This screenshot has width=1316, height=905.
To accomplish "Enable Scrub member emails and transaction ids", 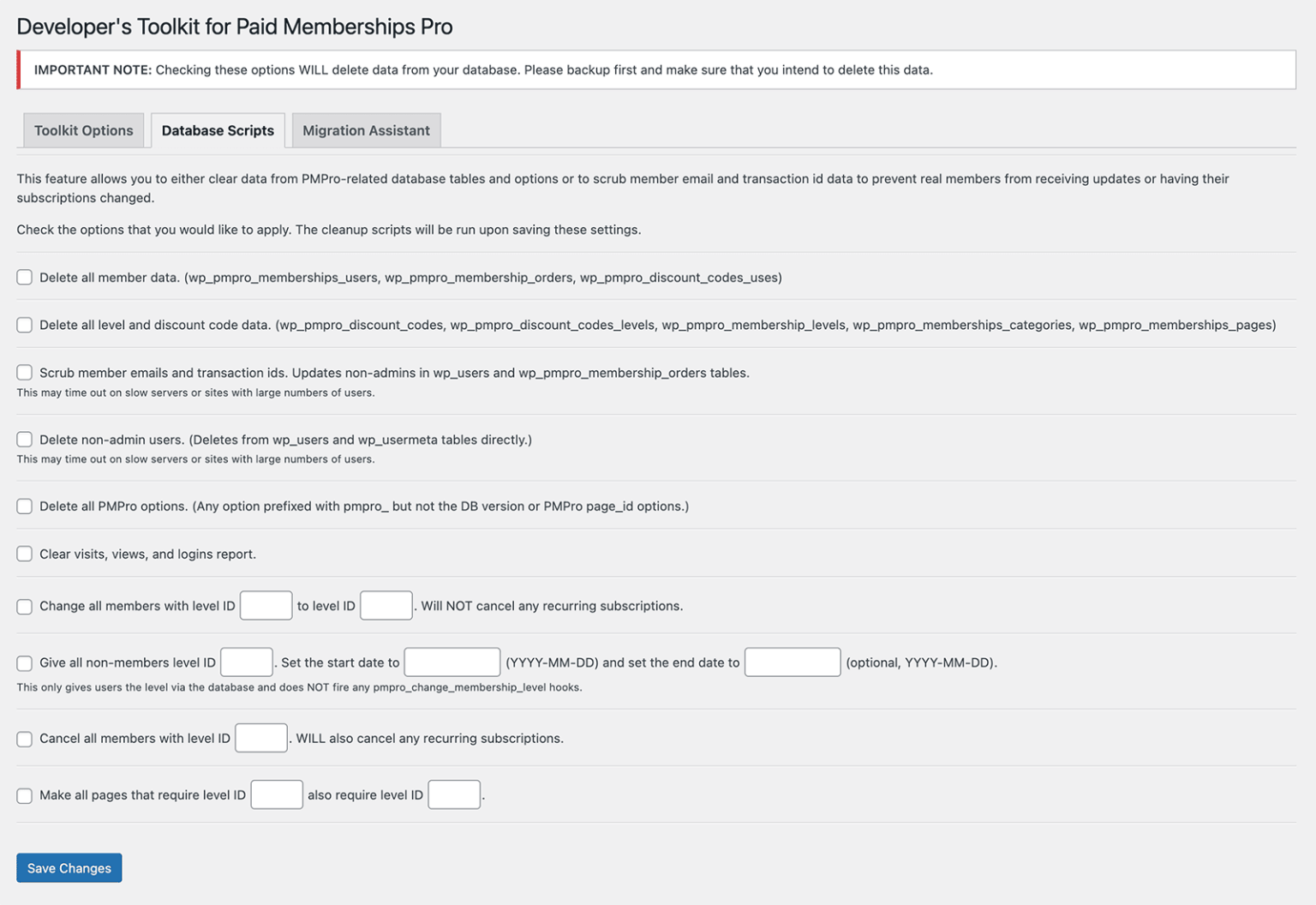I will [24, 372].
